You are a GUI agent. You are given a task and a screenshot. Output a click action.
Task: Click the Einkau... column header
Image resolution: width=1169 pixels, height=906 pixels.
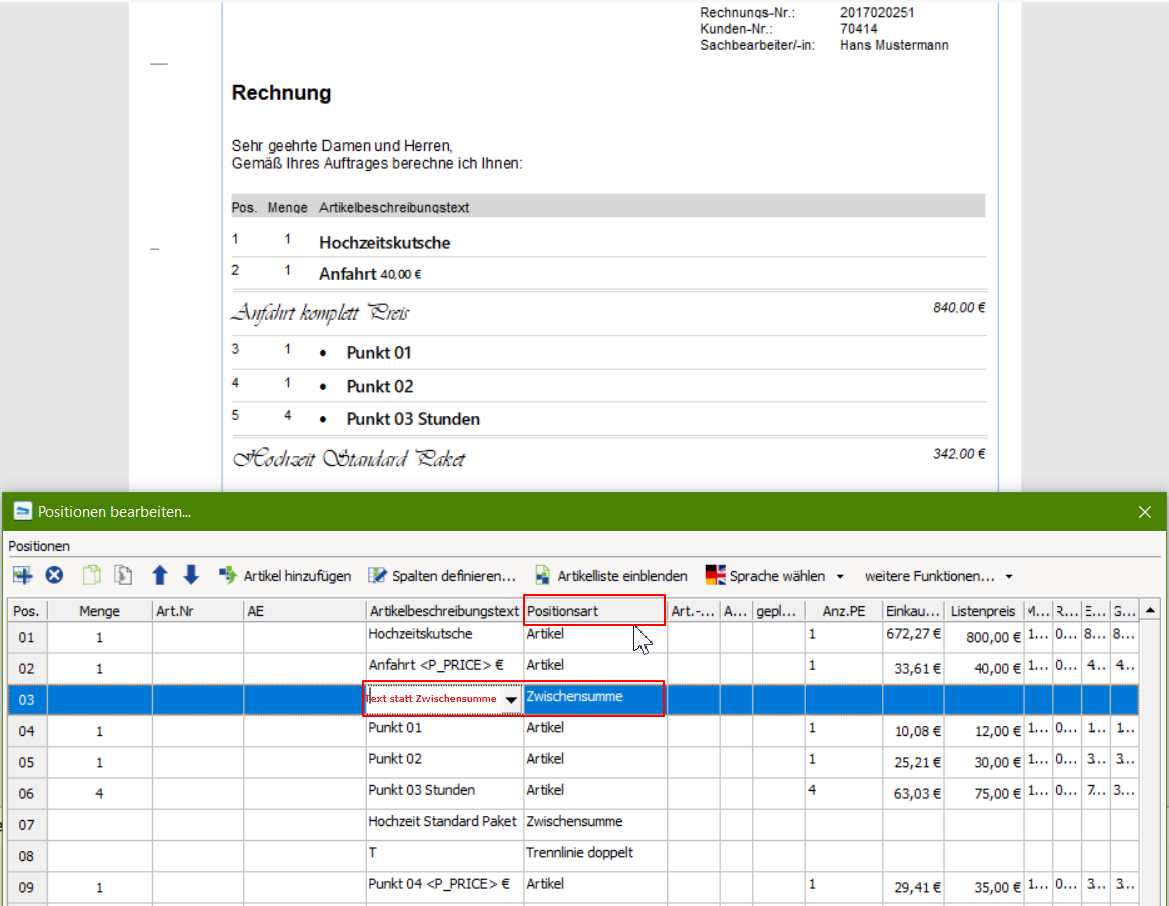[913, 611]
